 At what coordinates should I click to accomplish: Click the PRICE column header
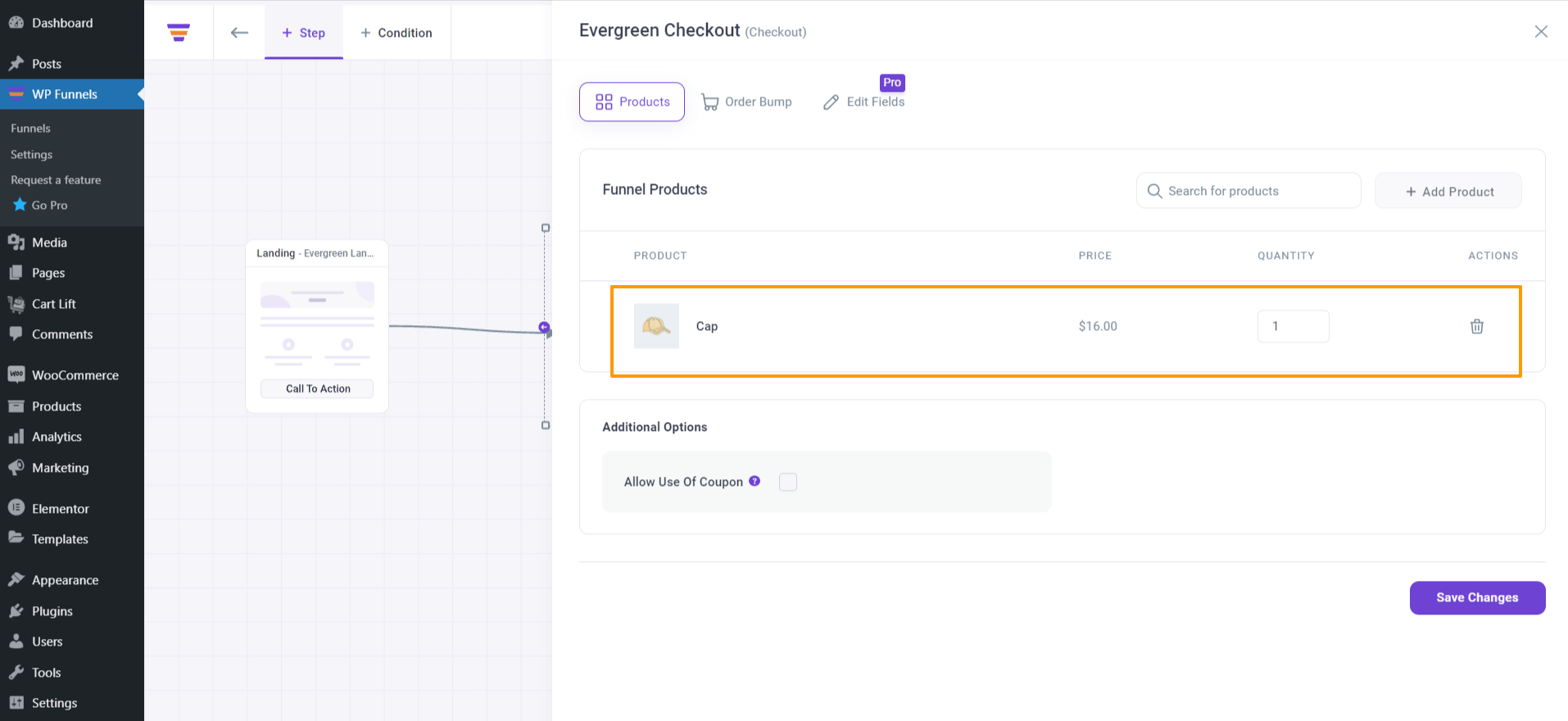pos(1094,256)
